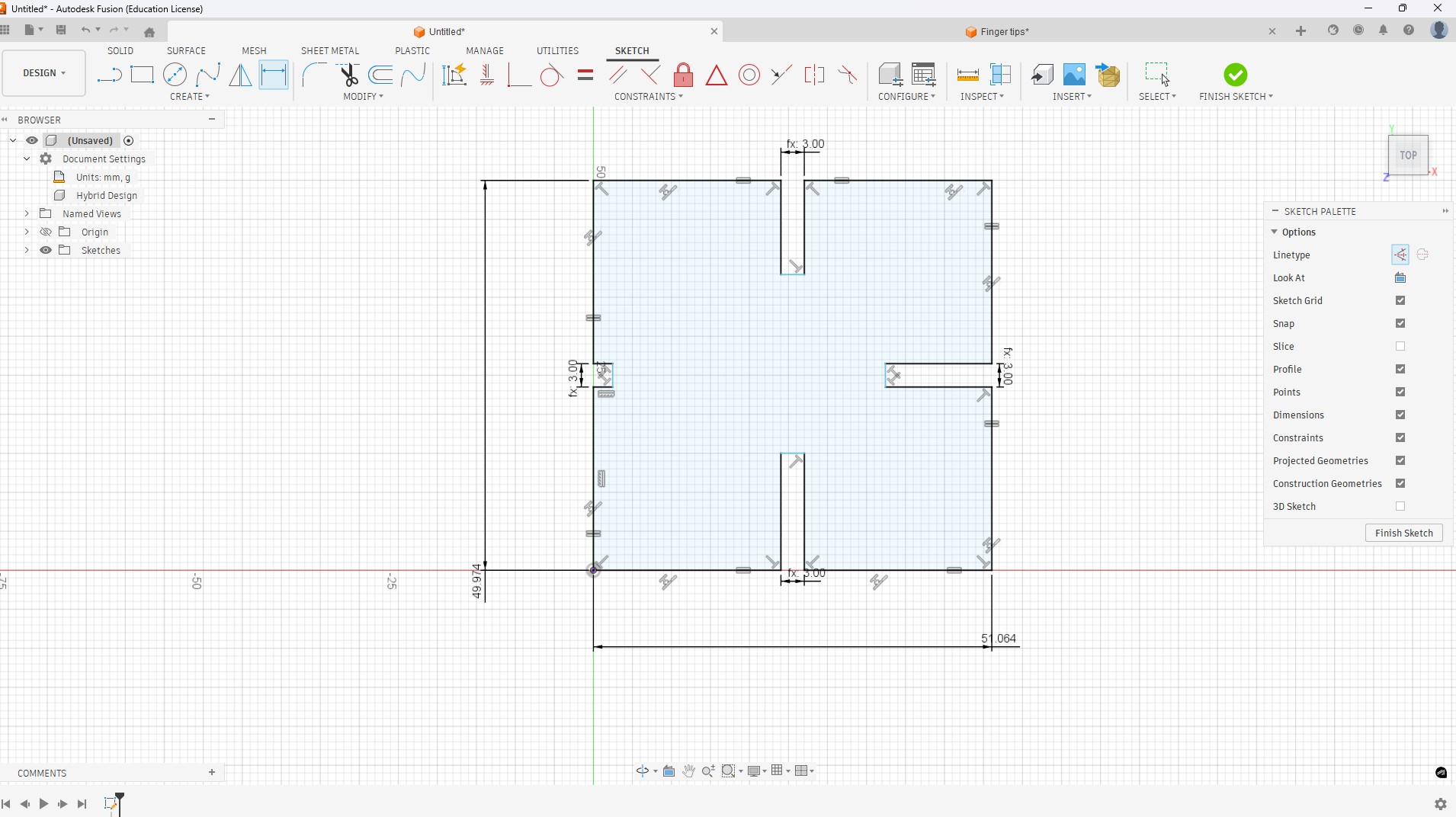Toggle visibility of the Sketches folder
This screenshot has width=1456, height=817.
pos(46,251)
